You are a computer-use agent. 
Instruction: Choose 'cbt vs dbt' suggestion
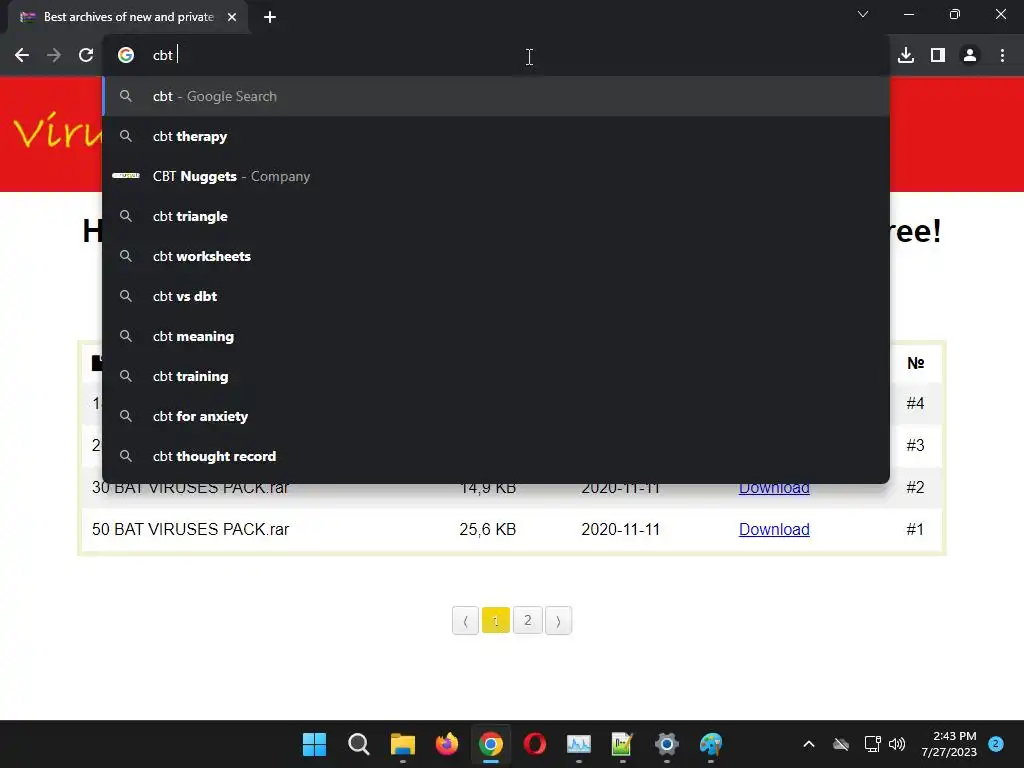tap(496, 296)
